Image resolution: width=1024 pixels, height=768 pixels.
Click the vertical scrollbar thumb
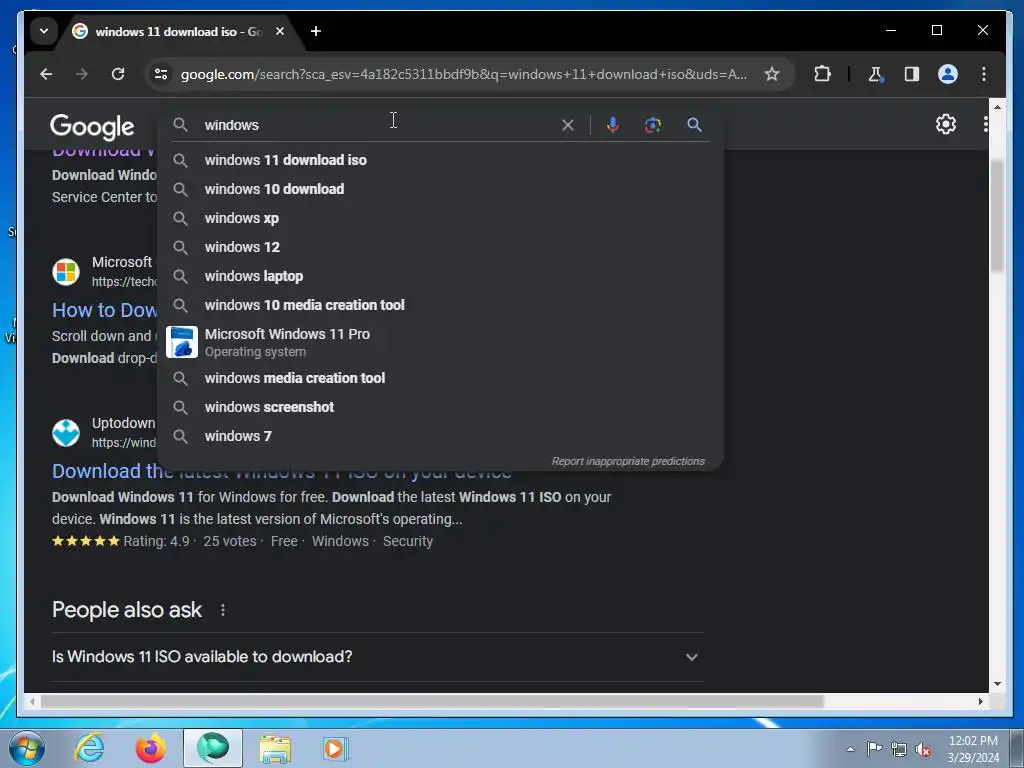pyautogui.click(x=997, y=216)
